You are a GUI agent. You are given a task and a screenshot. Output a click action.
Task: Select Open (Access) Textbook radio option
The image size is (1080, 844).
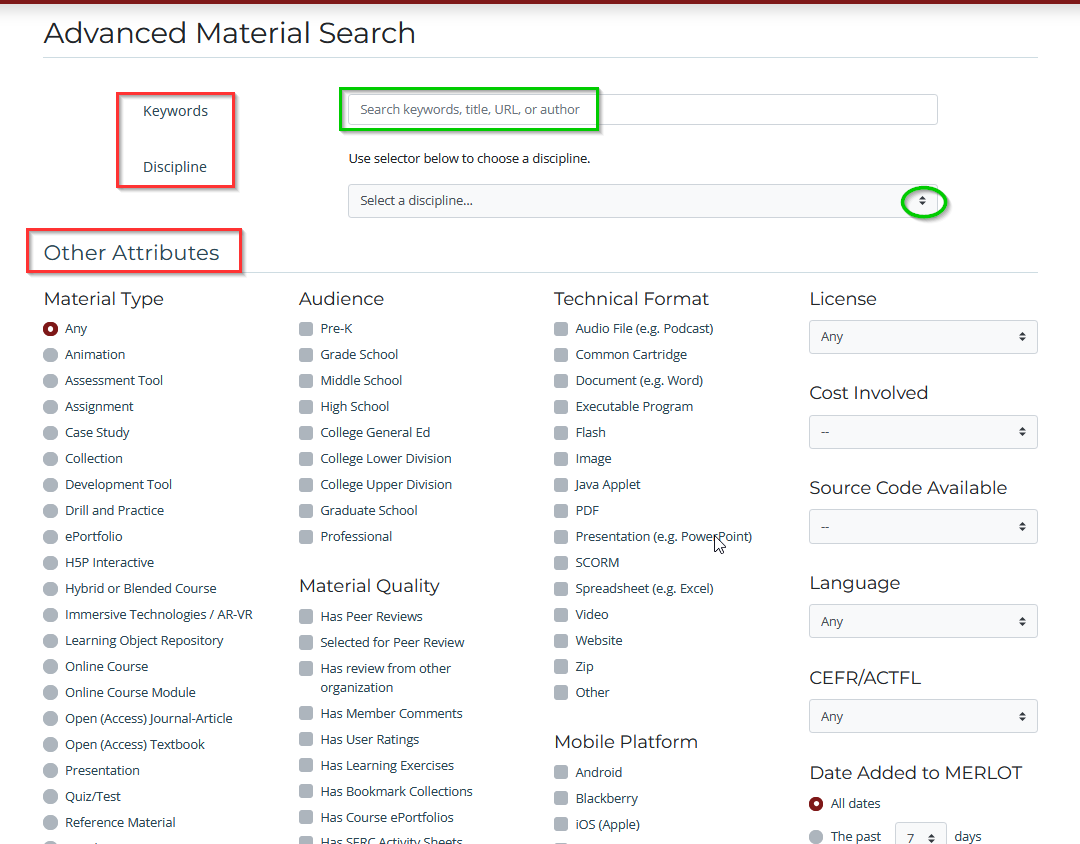coord(51,745)
